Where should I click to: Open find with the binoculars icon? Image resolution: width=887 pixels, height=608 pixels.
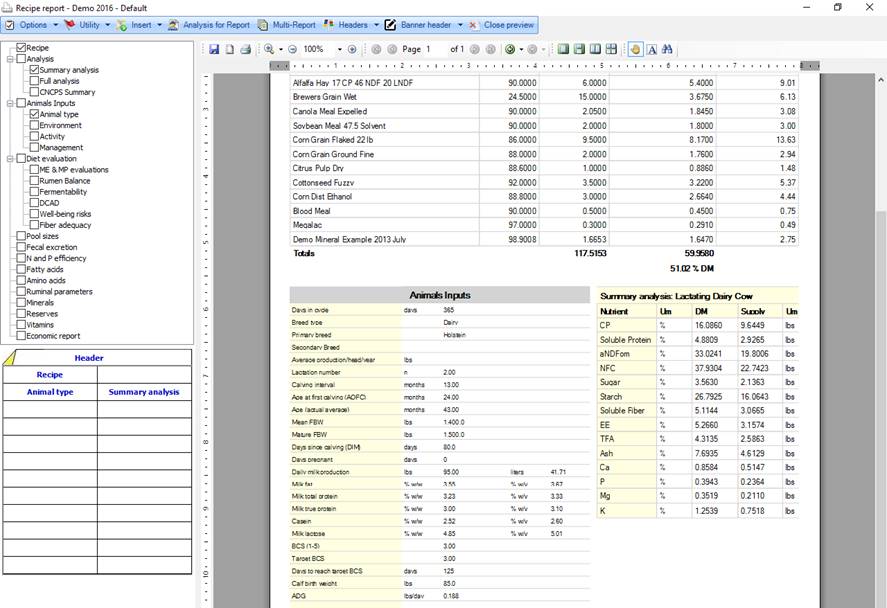(668, 49)
